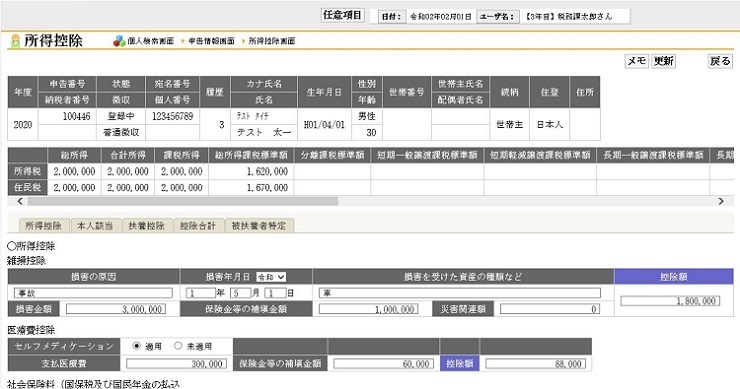Click the 登録中 status cell

121,117
